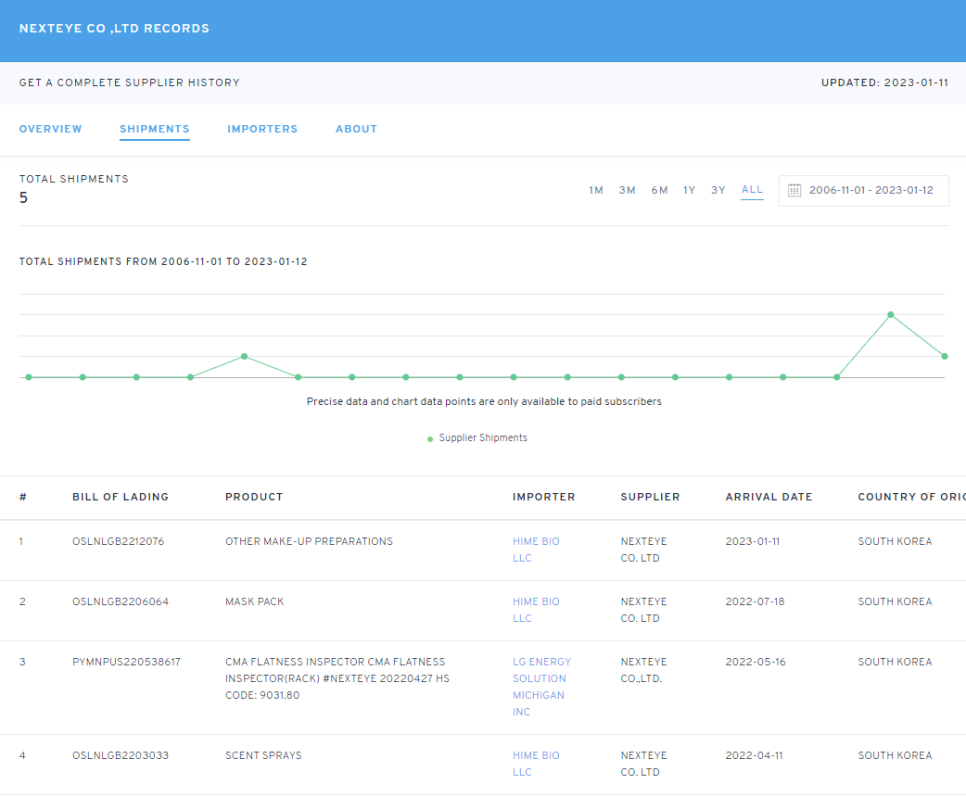The width and height of the screenshot is (966, 797).
Task: Pick the 3Y time range
Action: click(x=718, y=190)
